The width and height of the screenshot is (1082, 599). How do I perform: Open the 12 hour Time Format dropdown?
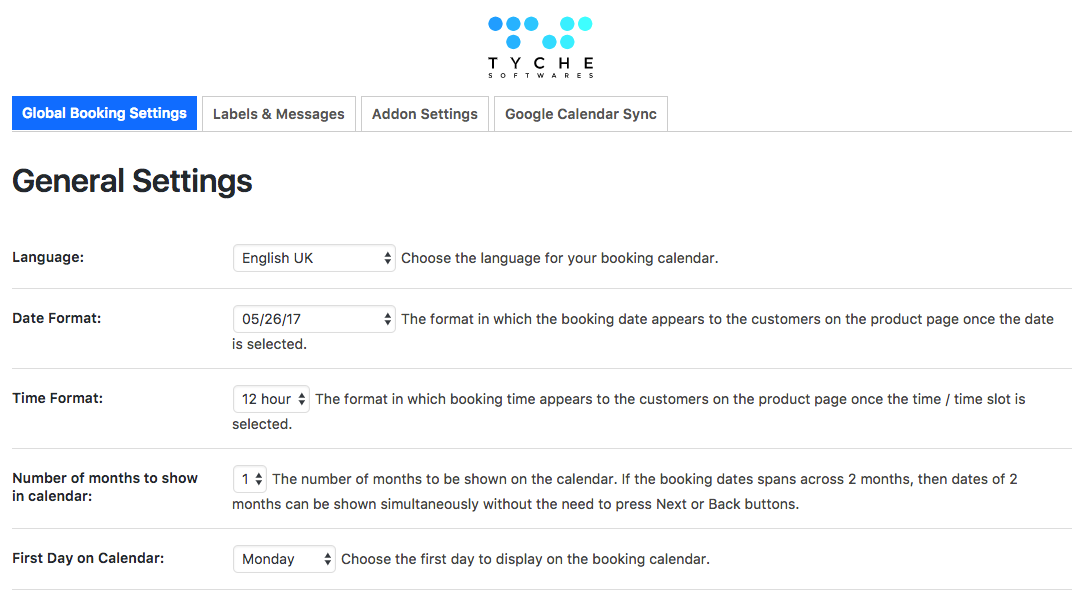pos(271,399)
